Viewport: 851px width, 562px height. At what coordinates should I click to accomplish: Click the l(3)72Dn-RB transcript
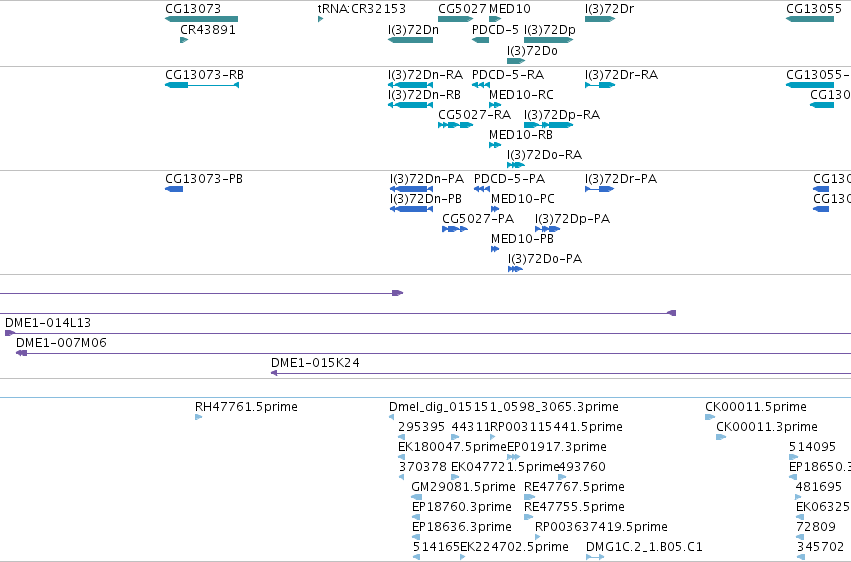click(x=410, y=105)
